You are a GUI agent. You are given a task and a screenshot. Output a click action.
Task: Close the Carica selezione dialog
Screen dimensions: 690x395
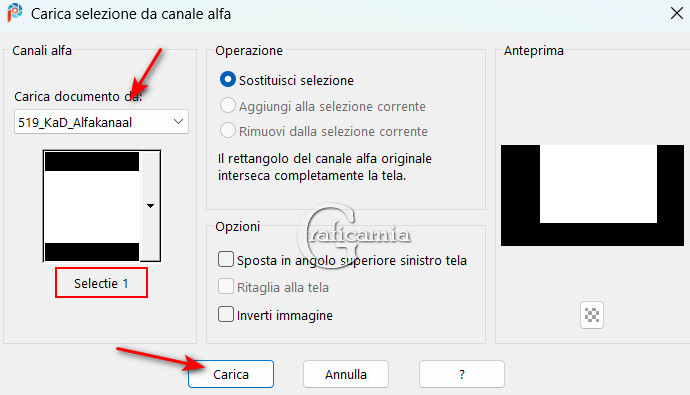[x=677, y=13]
